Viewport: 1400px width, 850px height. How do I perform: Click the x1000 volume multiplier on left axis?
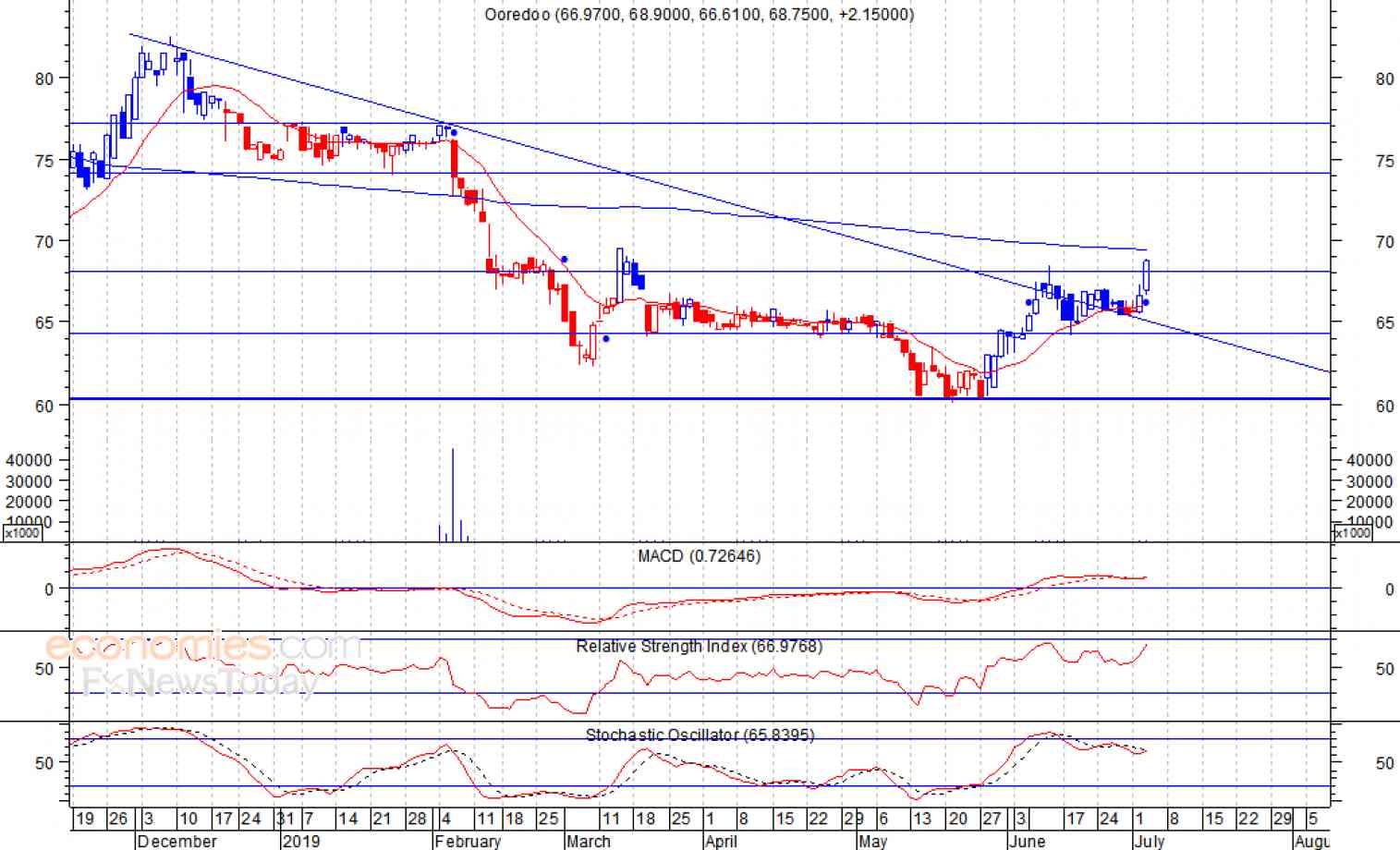[x=22, y=533]
